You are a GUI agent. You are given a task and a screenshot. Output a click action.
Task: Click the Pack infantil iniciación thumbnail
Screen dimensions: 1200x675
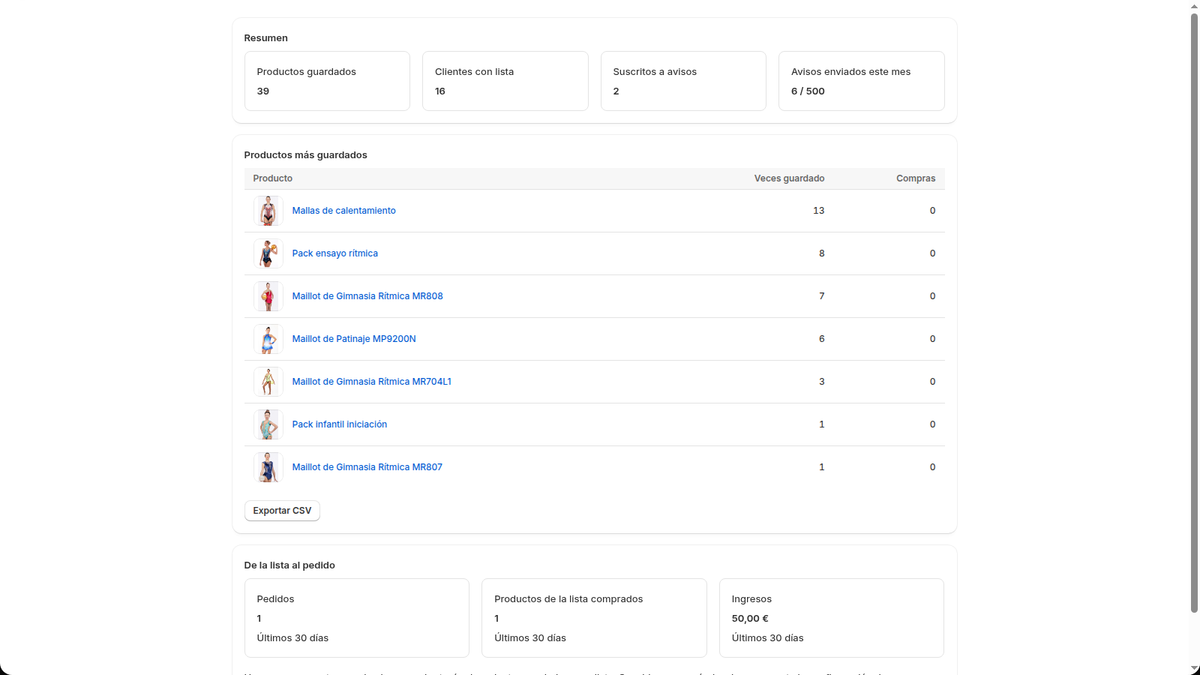point(268,425)
